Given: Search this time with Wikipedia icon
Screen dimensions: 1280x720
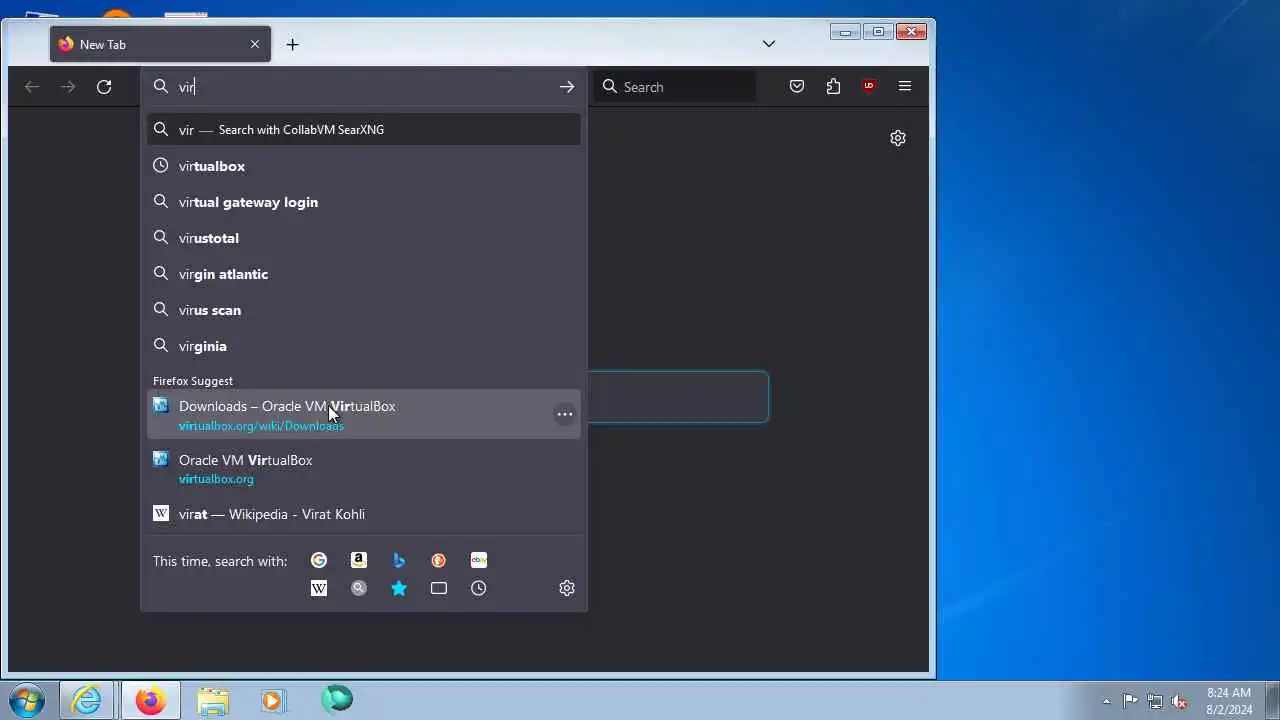Looking at the screenshot, I should pyautogui.click(x=319, y=588).
